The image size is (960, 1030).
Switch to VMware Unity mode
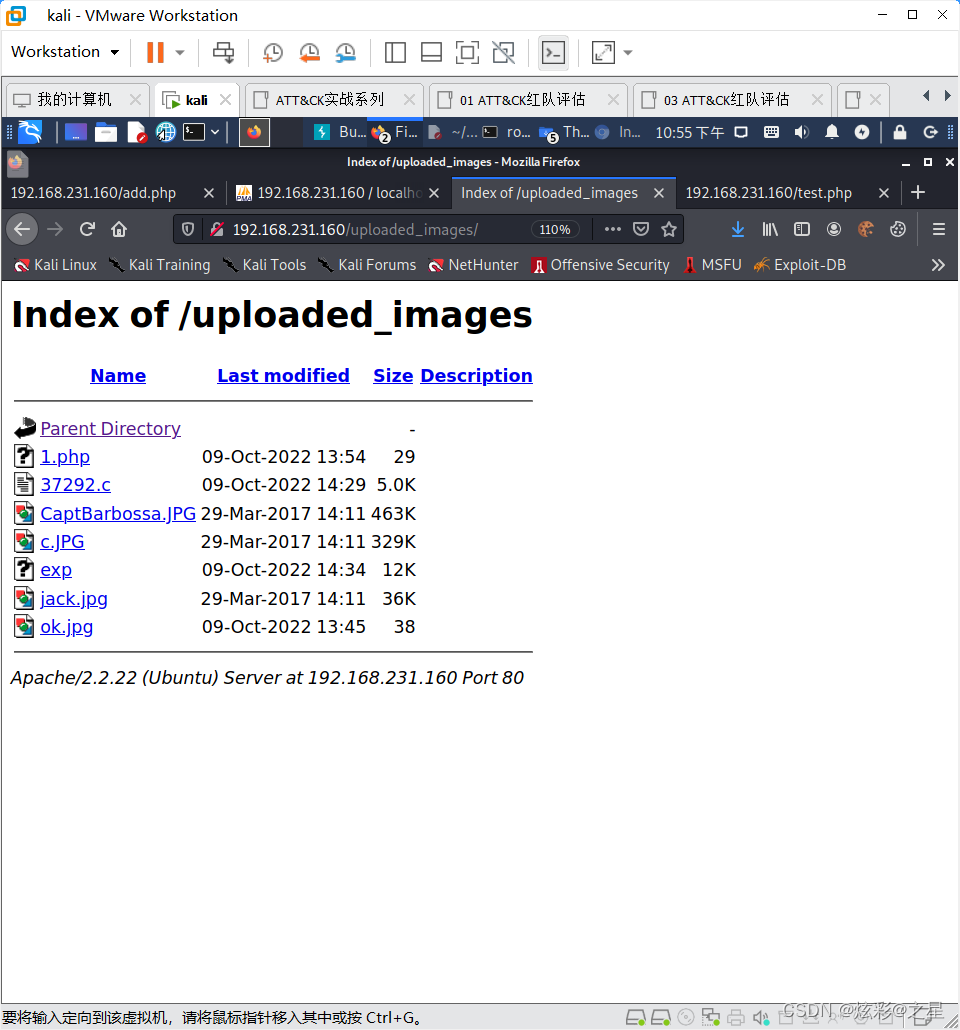tap(504, 53)
